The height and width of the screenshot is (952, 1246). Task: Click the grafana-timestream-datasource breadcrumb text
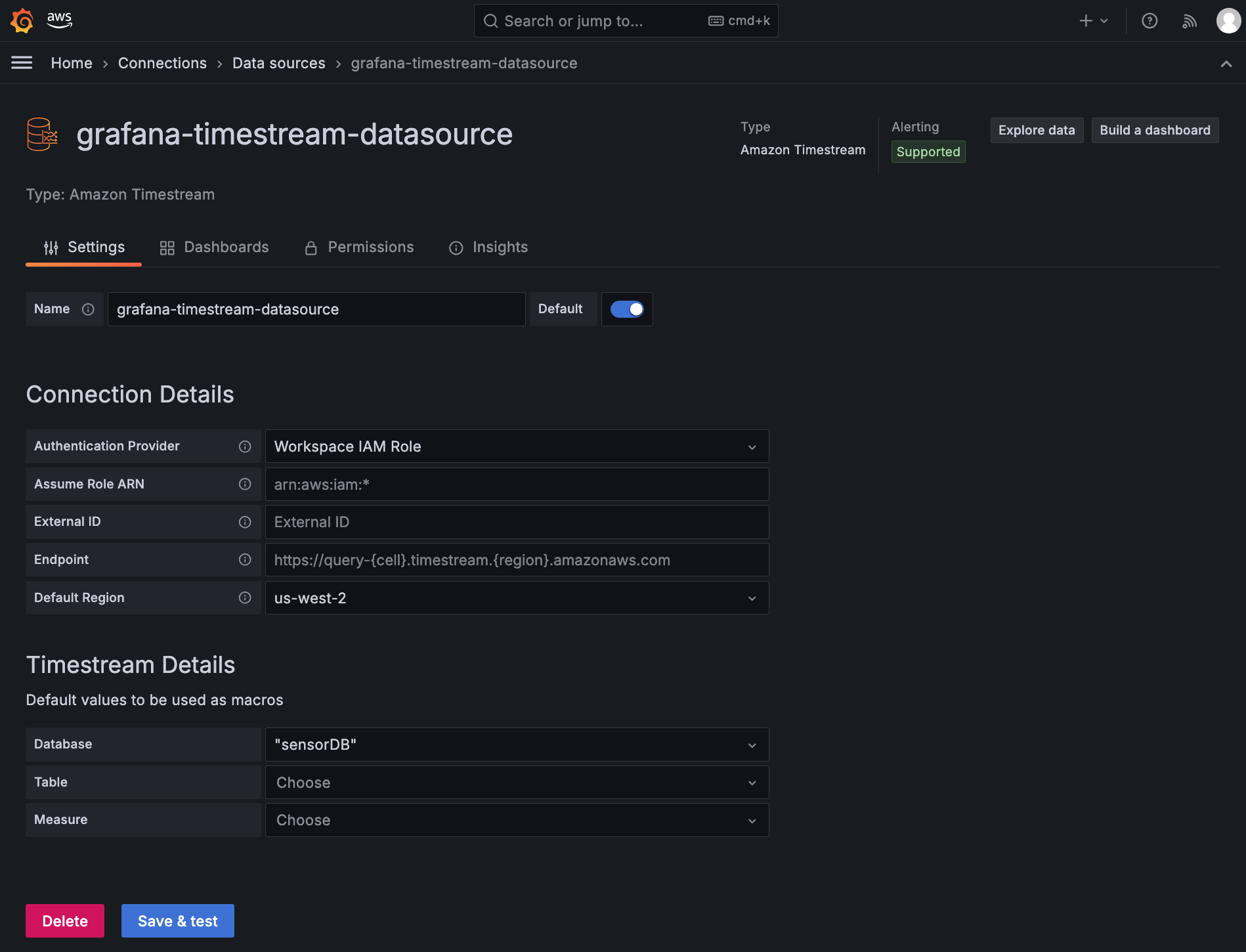(464, 63)
